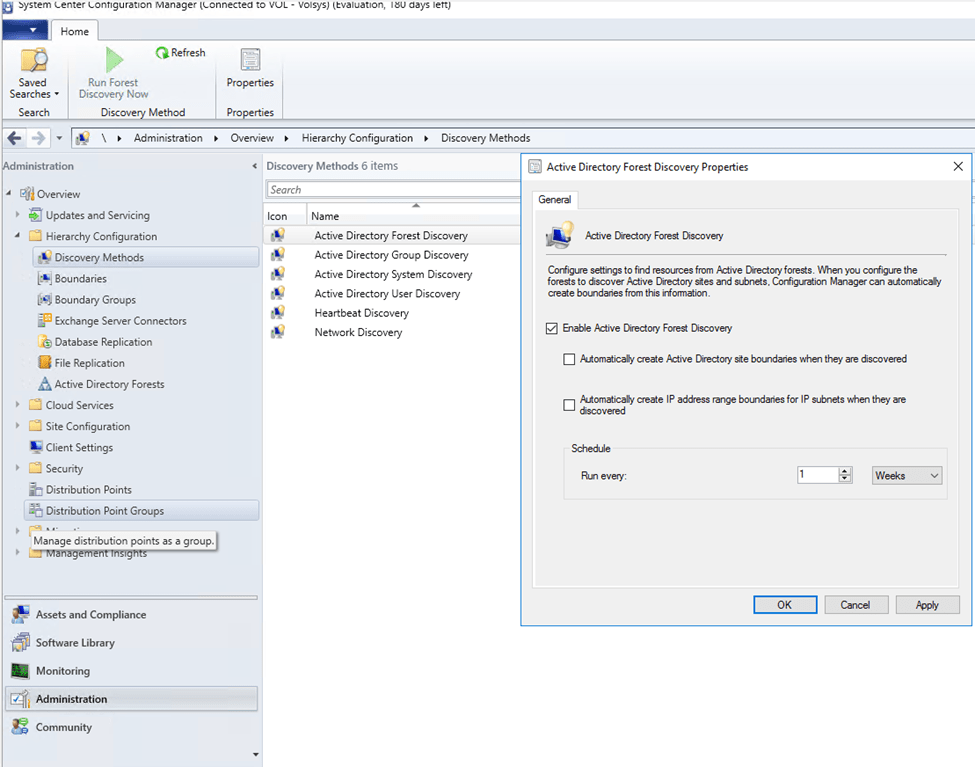This screenshot has height=767, width=975.
Task: Open the Database Replication node
Action: pos(103,342)
